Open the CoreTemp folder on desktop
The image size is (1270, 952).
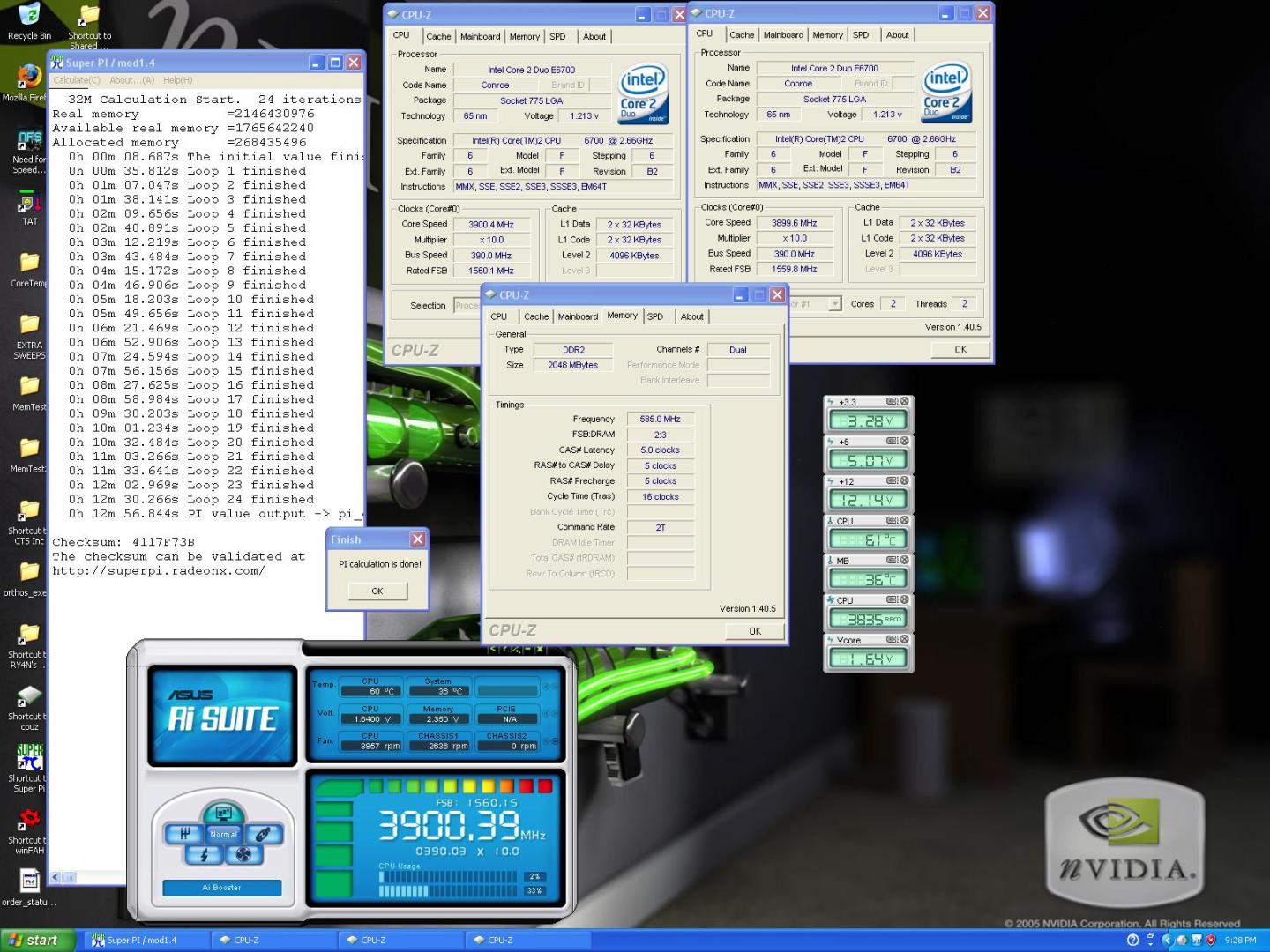[x=28, y=269]
